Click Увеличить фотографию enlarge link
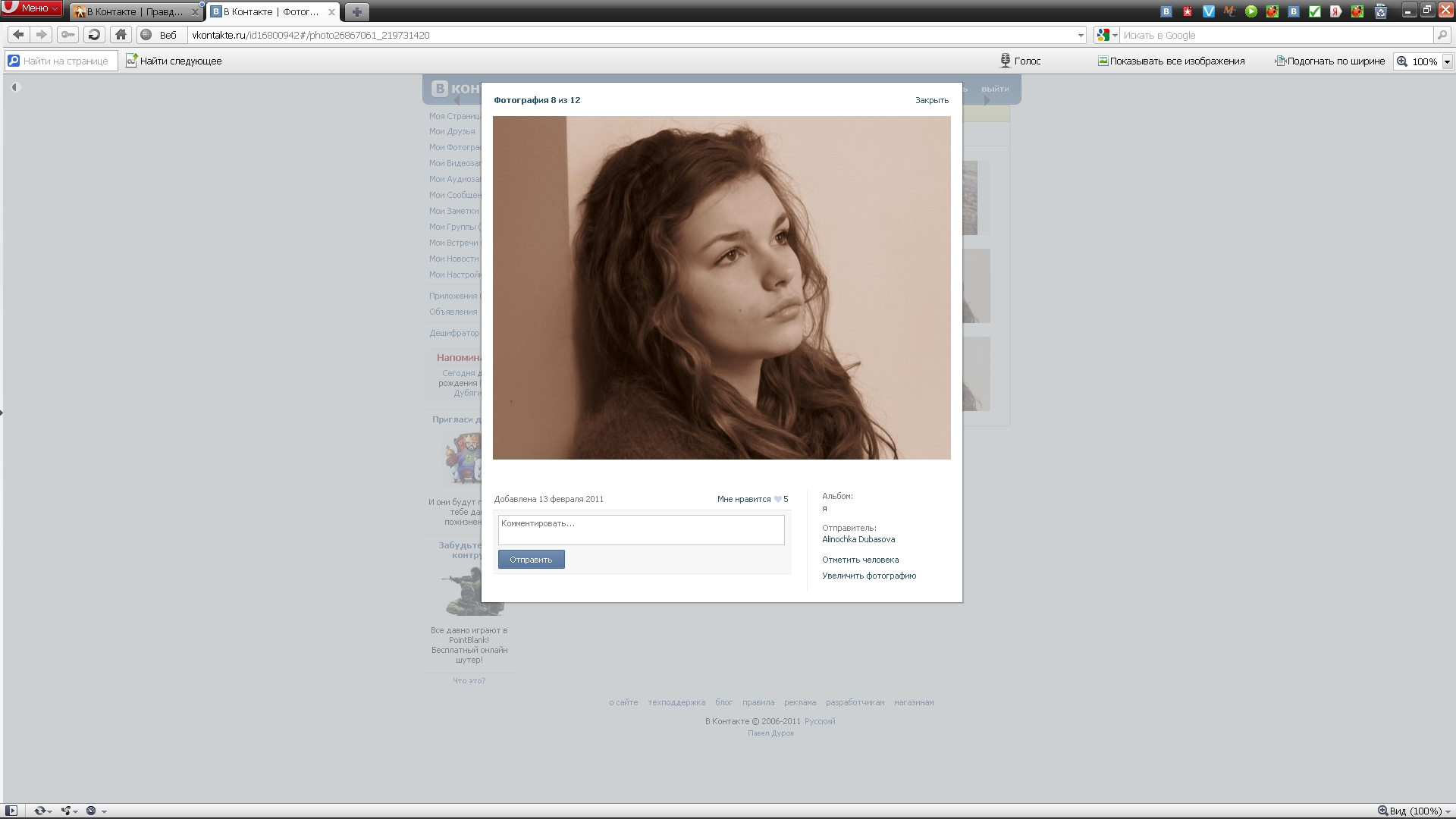 pyautogui.click(x=869, y=576)
